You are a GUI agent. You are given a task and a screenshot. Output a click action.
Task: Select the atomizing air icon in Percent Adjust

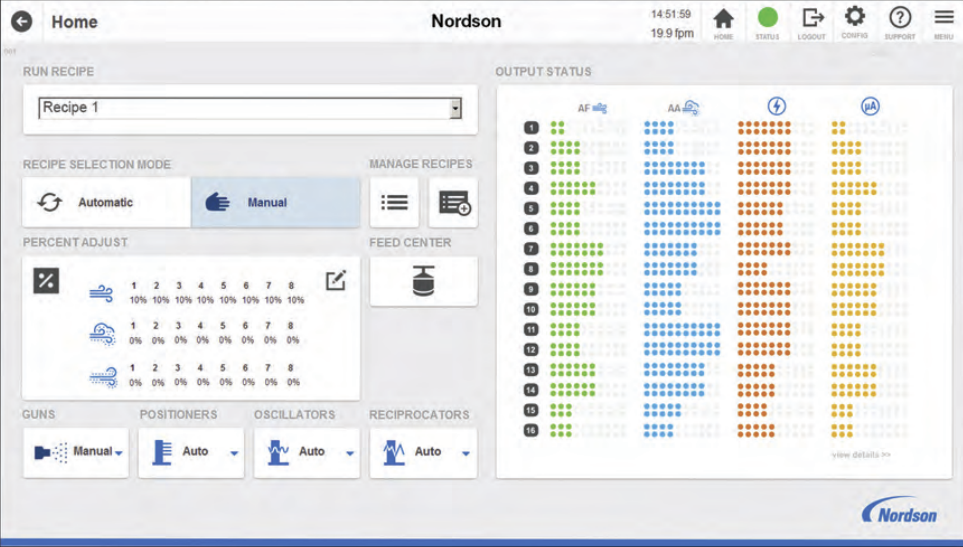[102, 334]
